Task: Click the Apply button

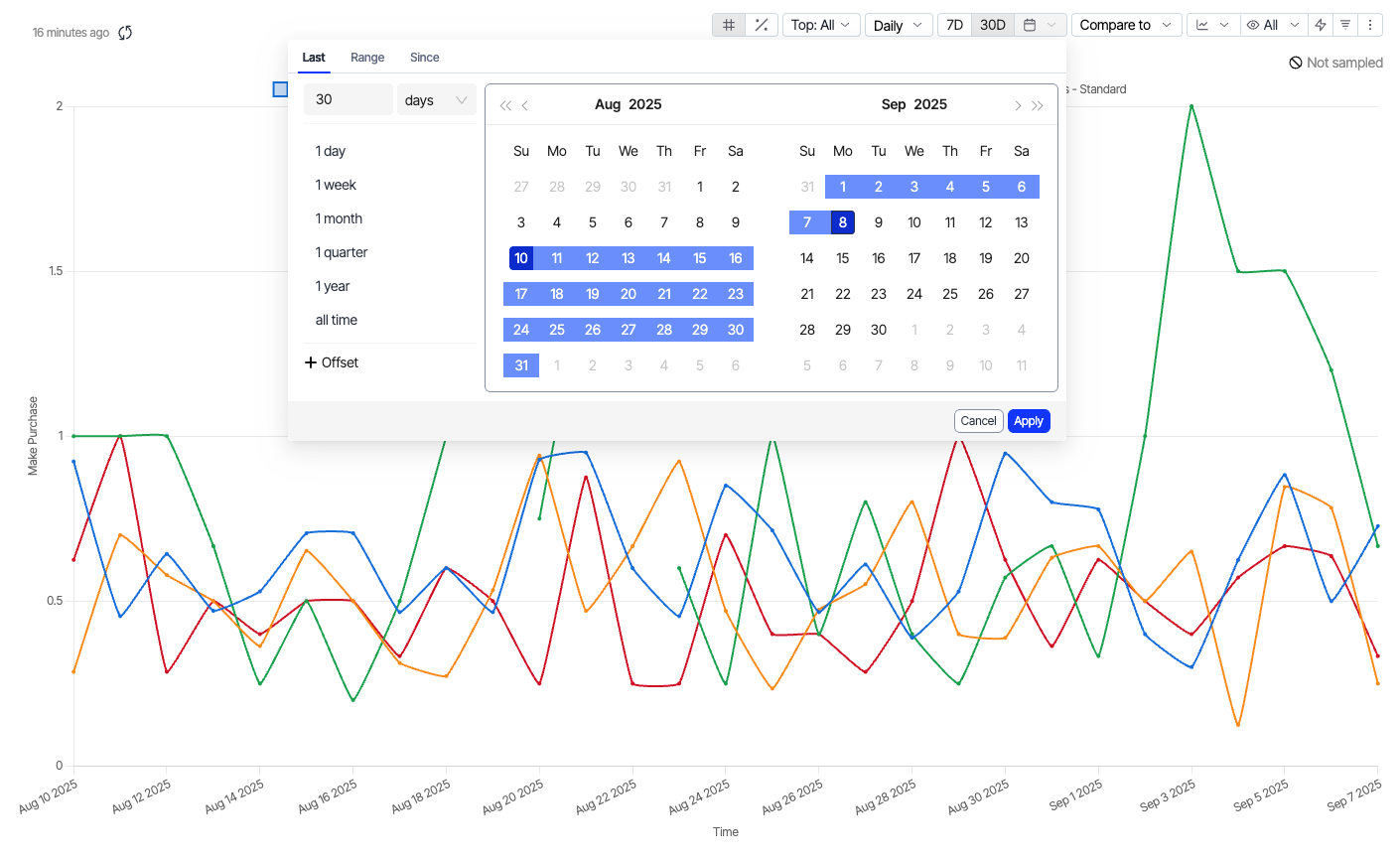Action: [1029, 421]
